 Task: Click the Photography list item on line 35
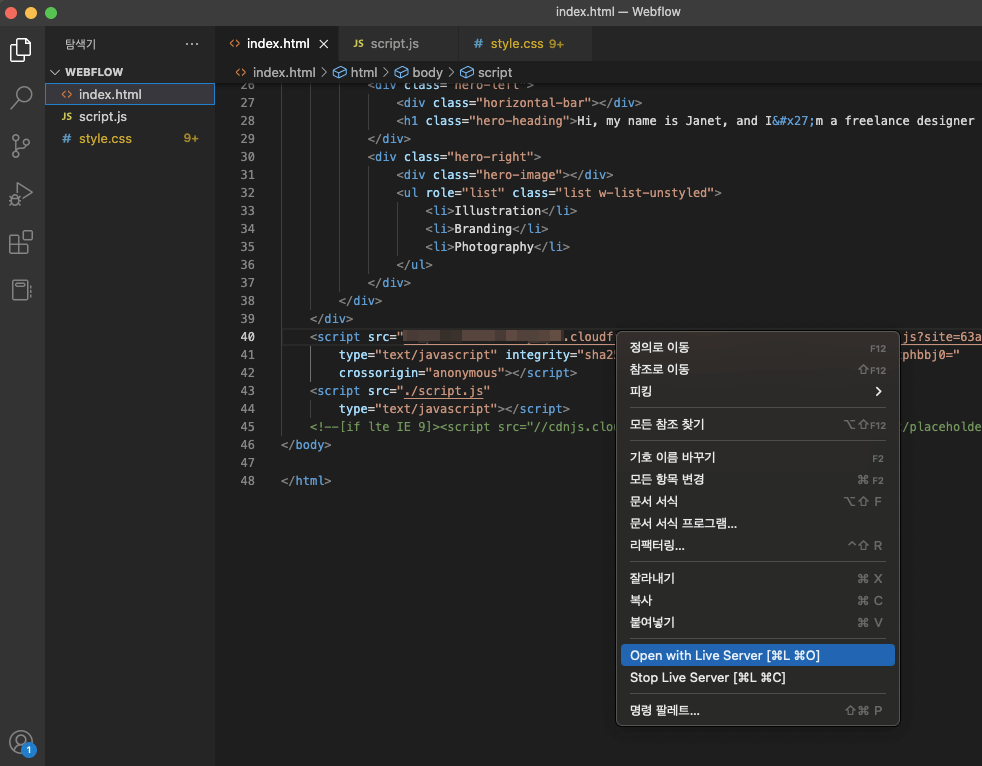pyautogui.click(x=494, y=247)
